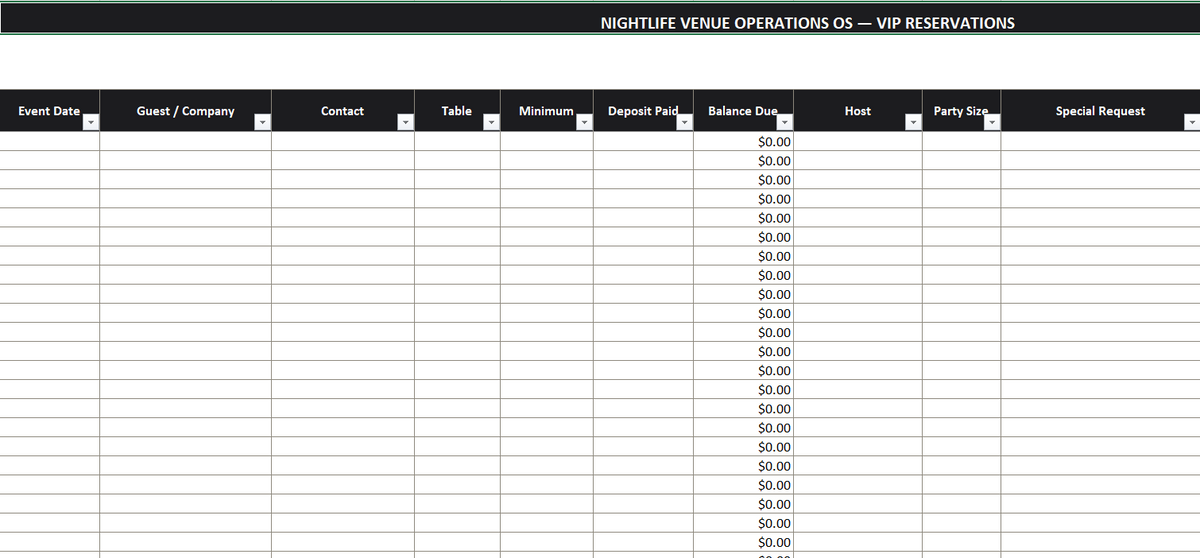Open the Party Size filter dropdown
The width and height of the screenshot is (1200, 558).
(991, 122)
